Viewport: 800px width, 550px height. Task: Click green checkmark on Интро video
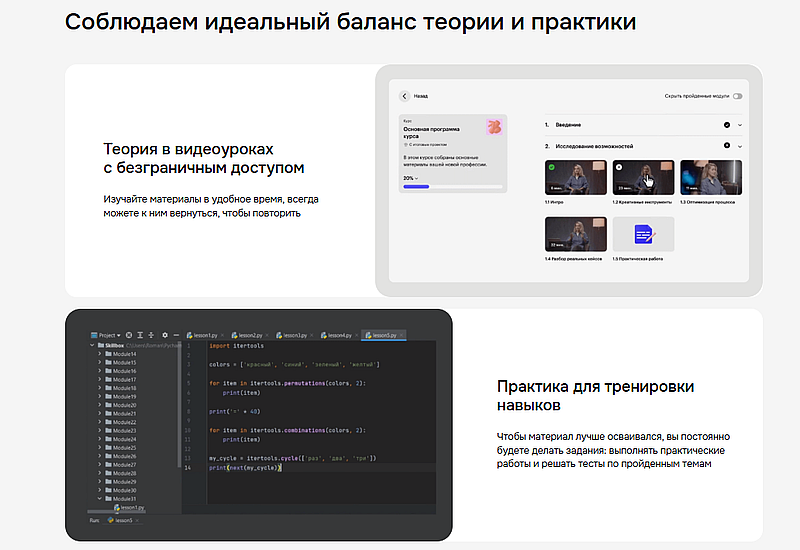[551, 167]
